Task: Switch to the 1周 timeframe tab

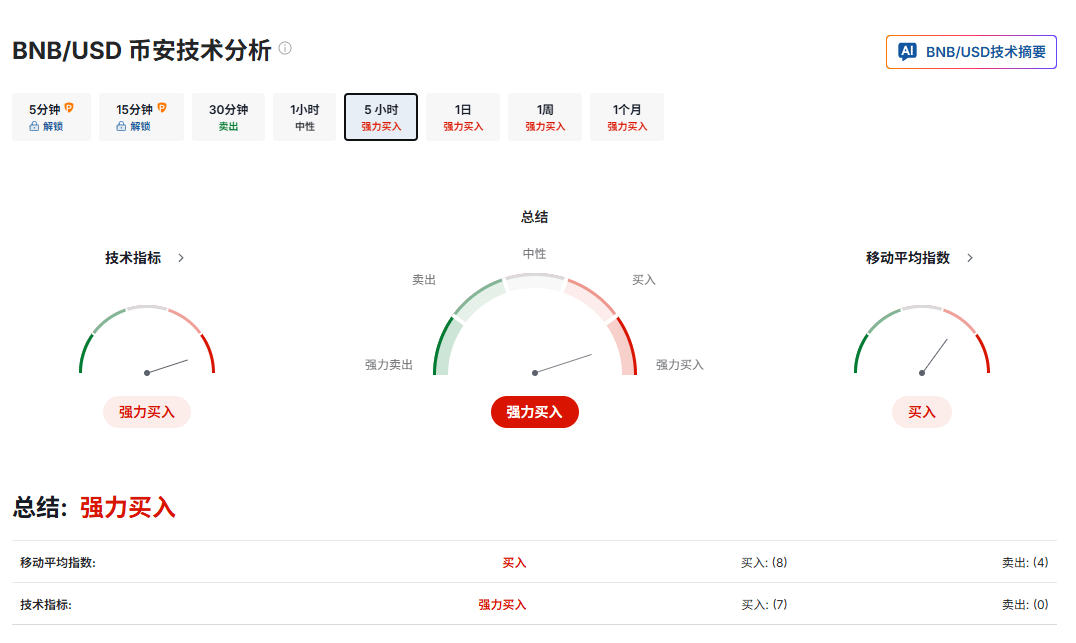Action: coord(545,117)
